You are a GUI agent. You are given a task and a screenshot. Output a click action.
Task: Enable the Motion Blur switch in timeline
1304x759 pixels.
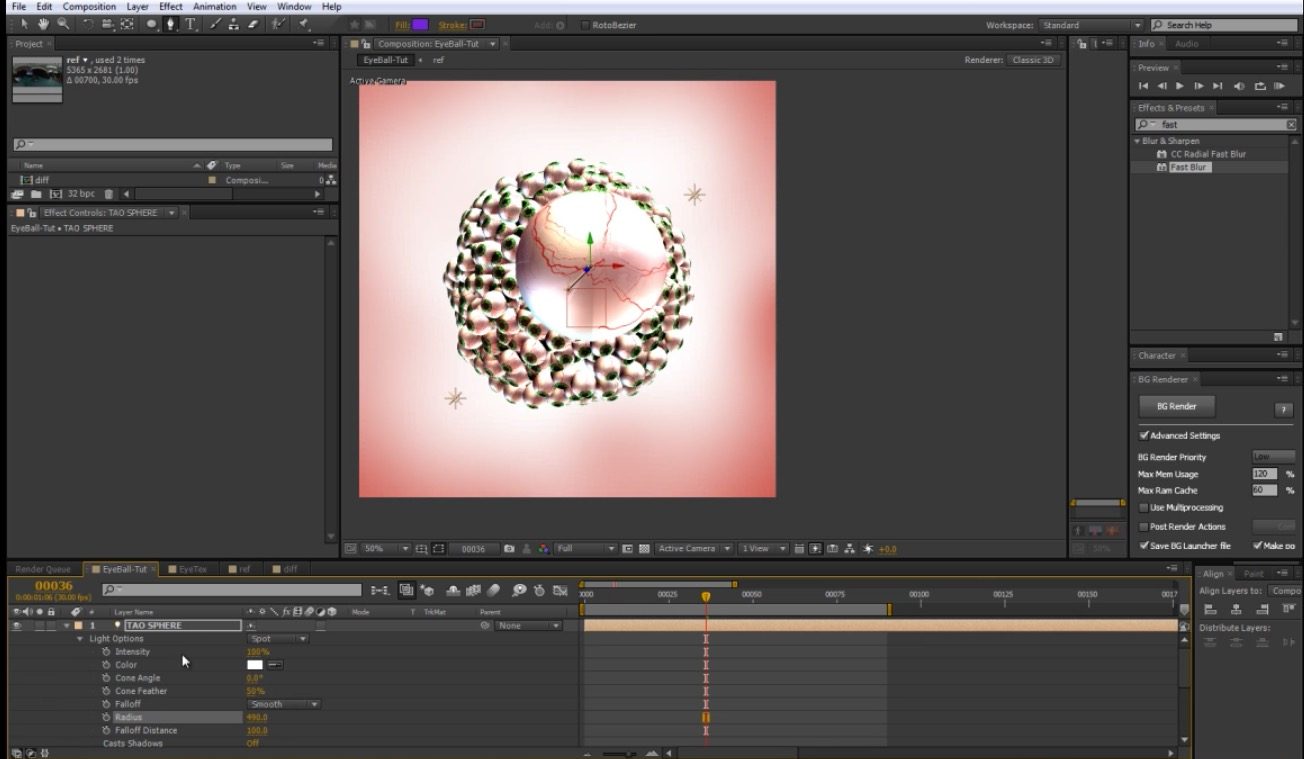click(x=493, y=591)
